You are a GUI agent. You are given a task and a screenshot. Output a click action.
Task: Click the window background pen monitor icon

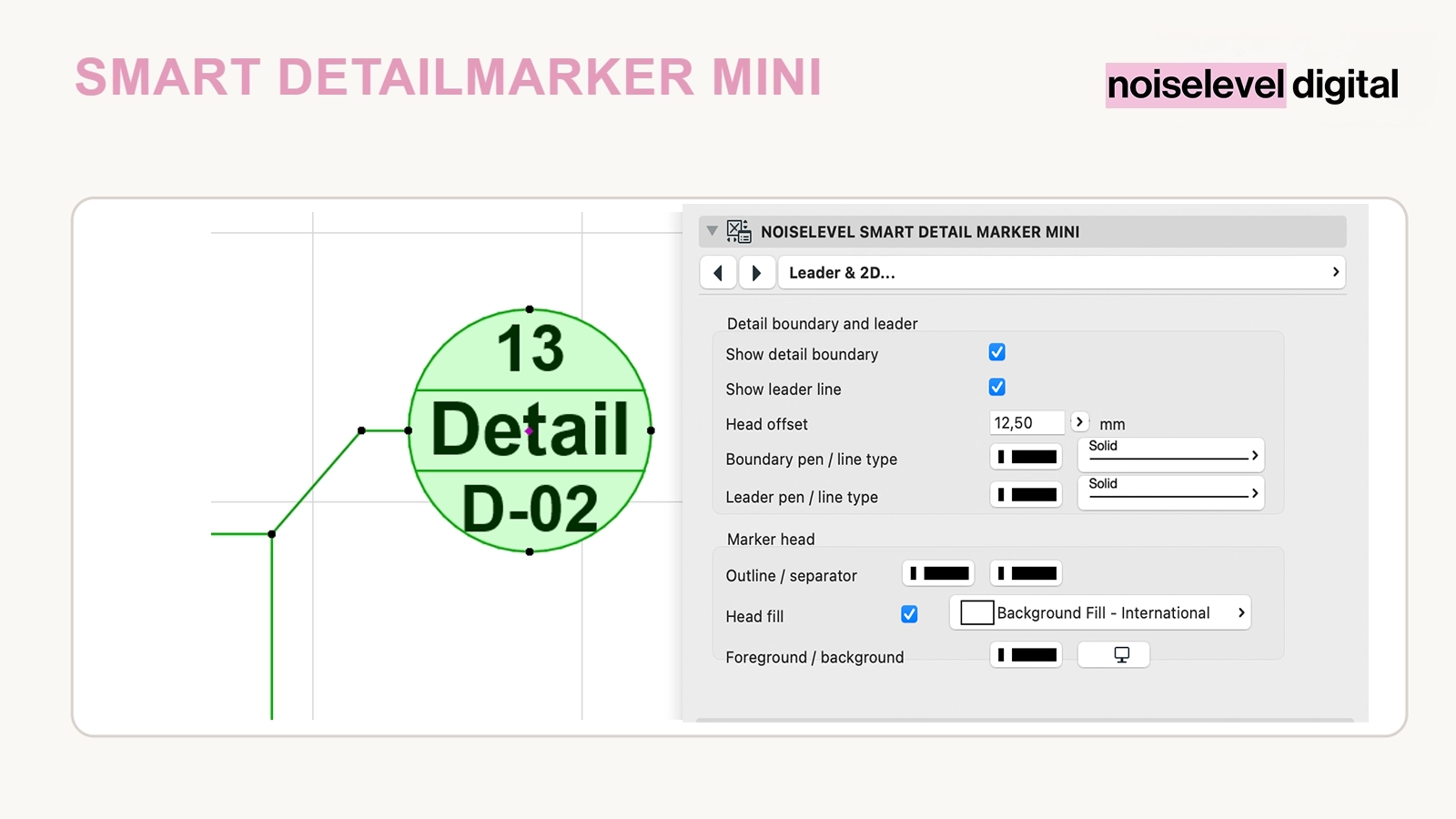pos(1114,655)
